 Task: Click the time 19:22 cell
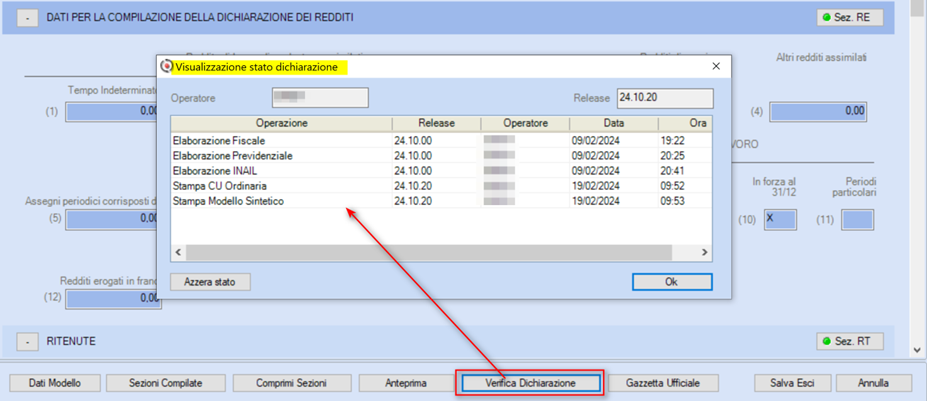click(685, 141)
